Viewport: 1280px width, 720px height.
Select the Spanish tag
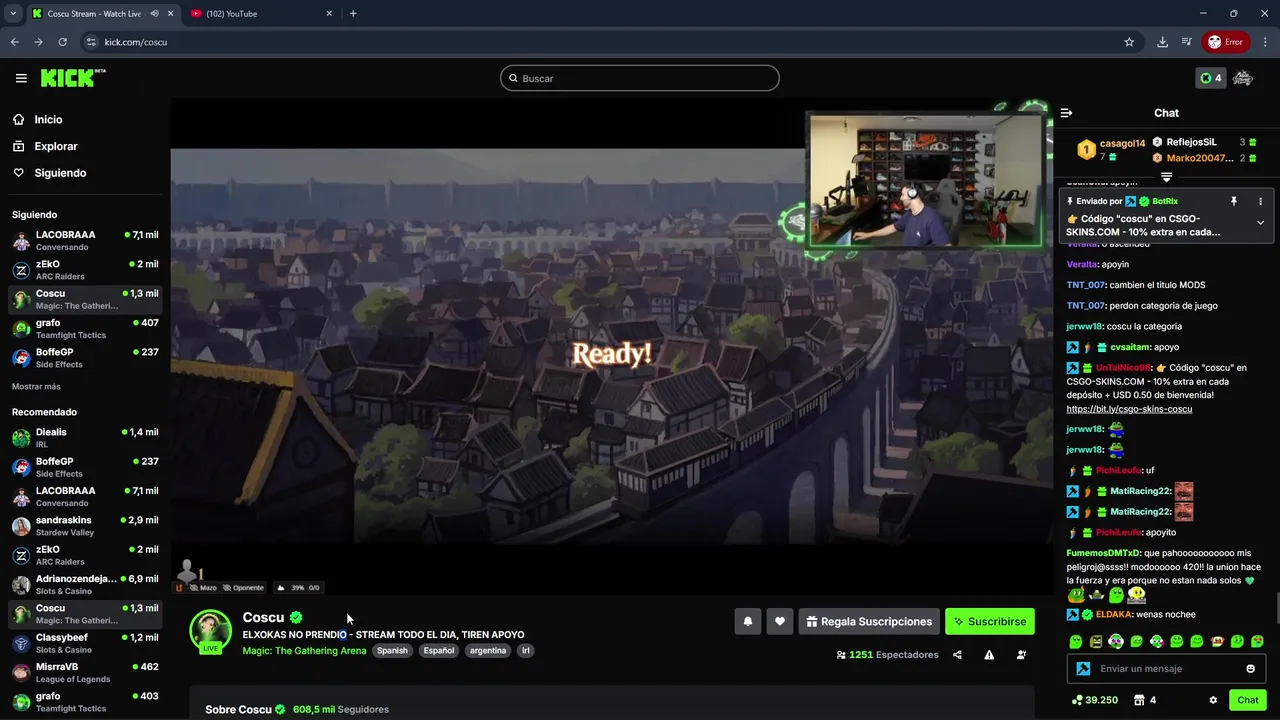click(x=392, y=650)
